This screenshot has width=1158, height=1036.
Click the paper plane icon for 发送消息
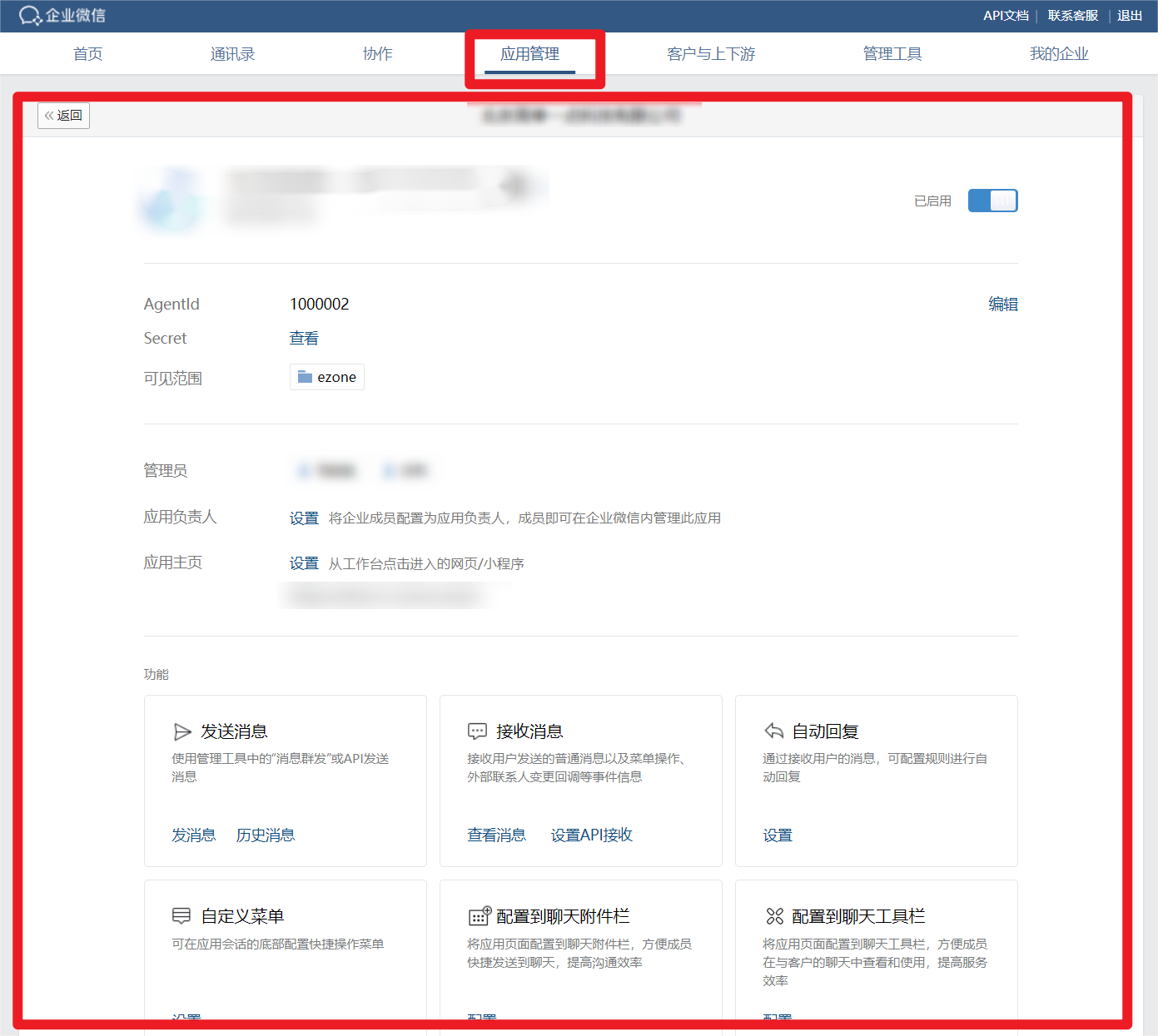[182, 731]
